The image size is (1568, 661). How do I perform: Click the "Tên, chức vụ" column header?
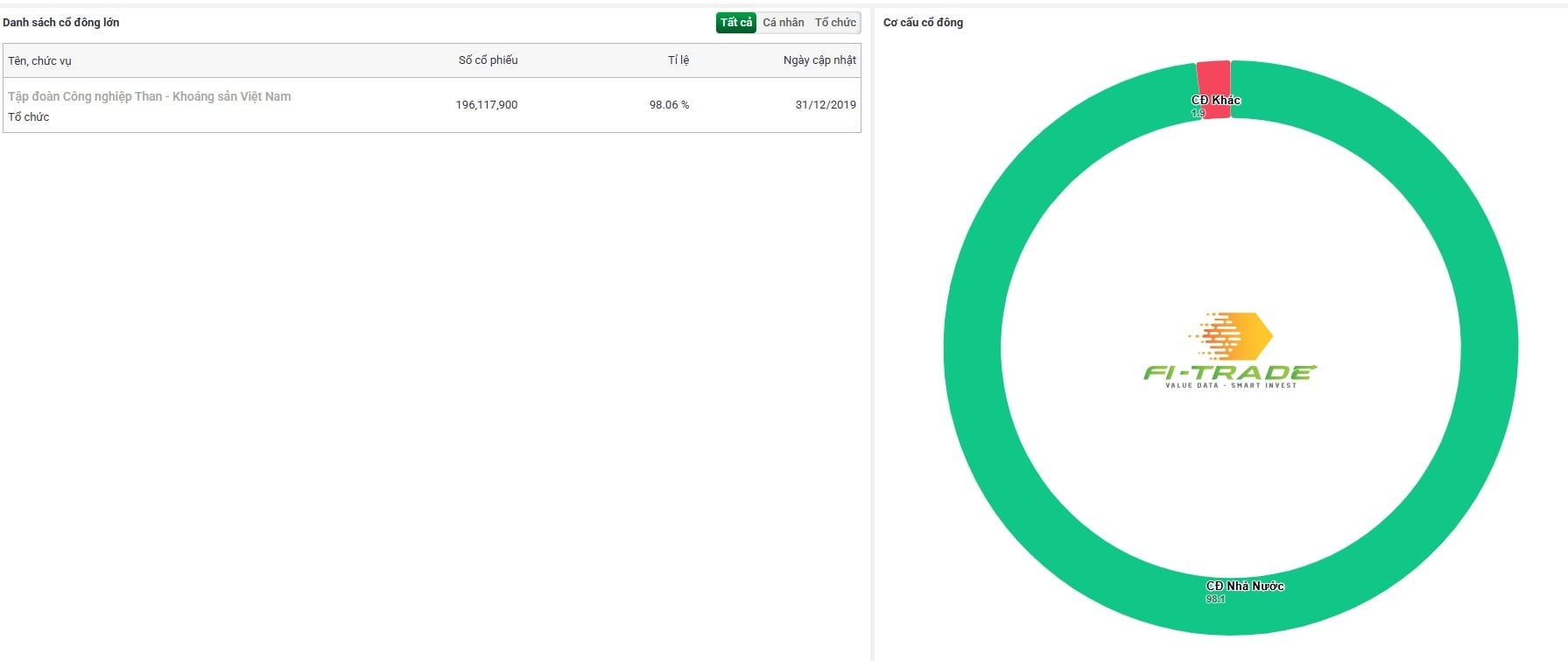click(40, 61)
